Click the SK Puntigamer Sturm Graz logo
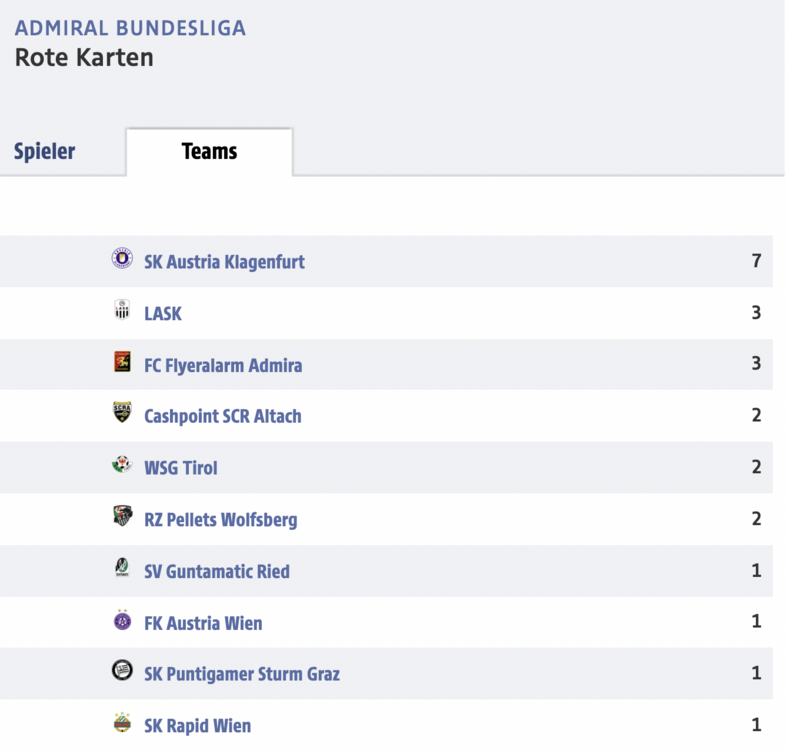 [122, 670]
